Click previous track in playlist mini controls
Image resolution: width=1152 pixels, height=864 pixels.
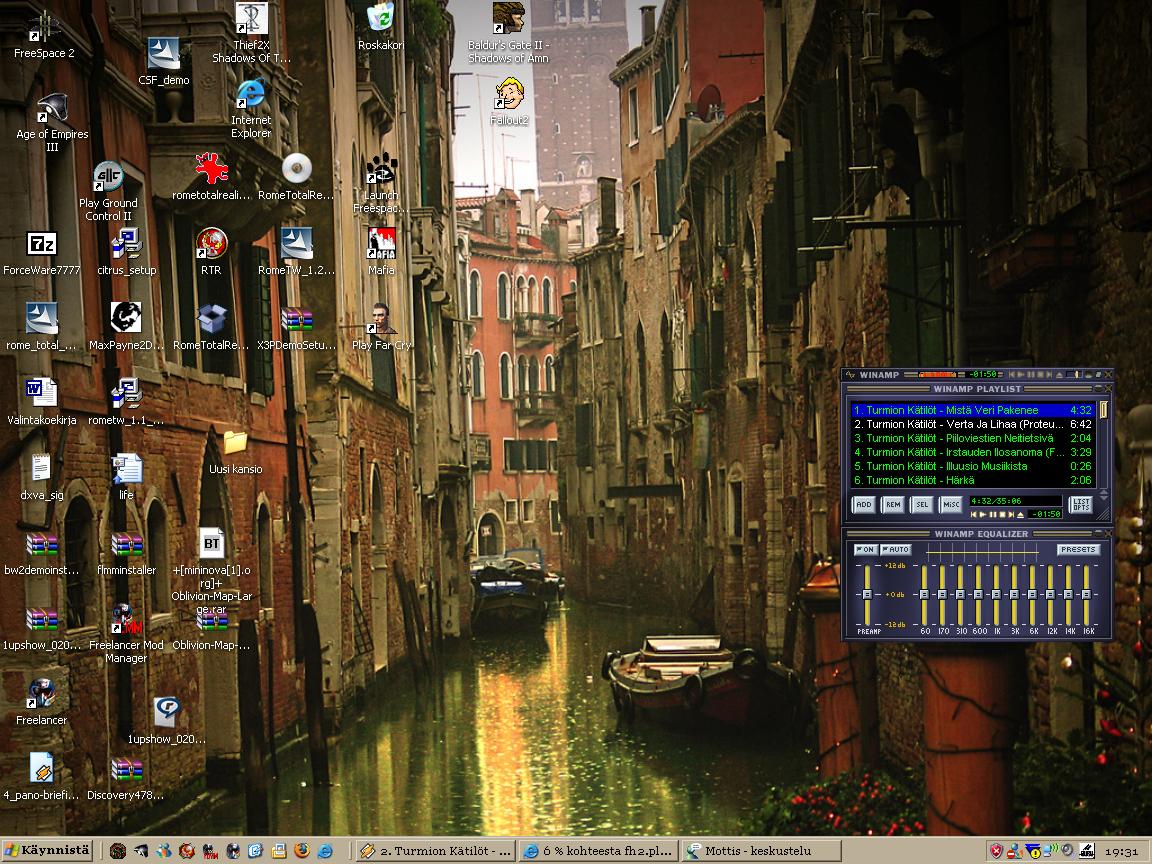[x=973, y=514]
